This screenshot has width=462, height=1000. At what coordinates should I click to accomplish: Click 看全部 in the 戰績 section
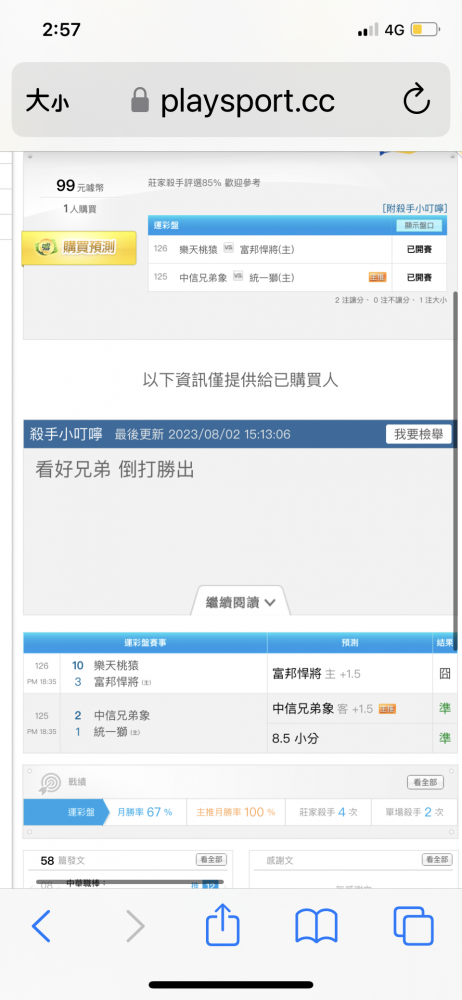[x=425, y=783]
